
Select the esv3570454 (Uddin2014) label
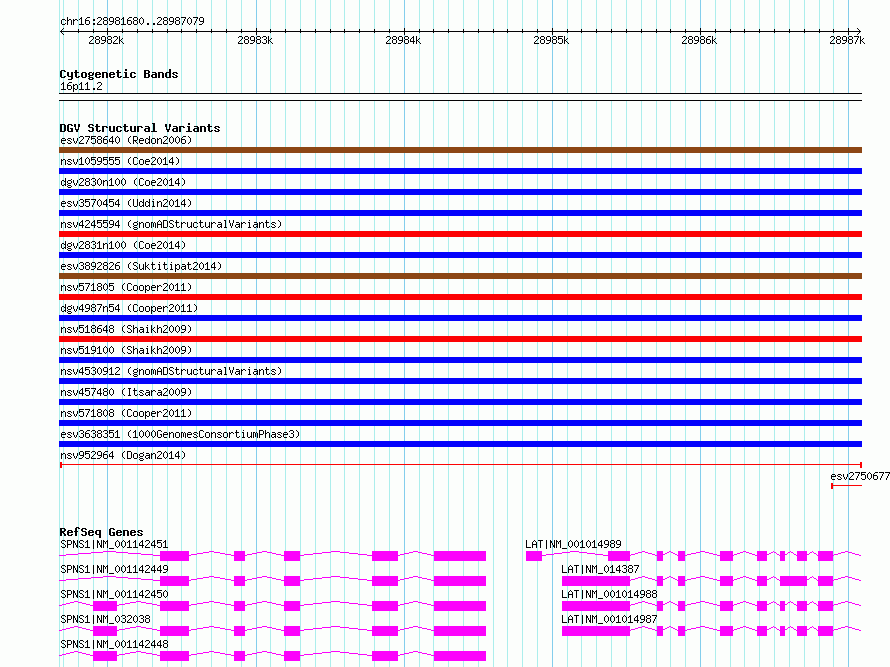(x=126, y=203)
